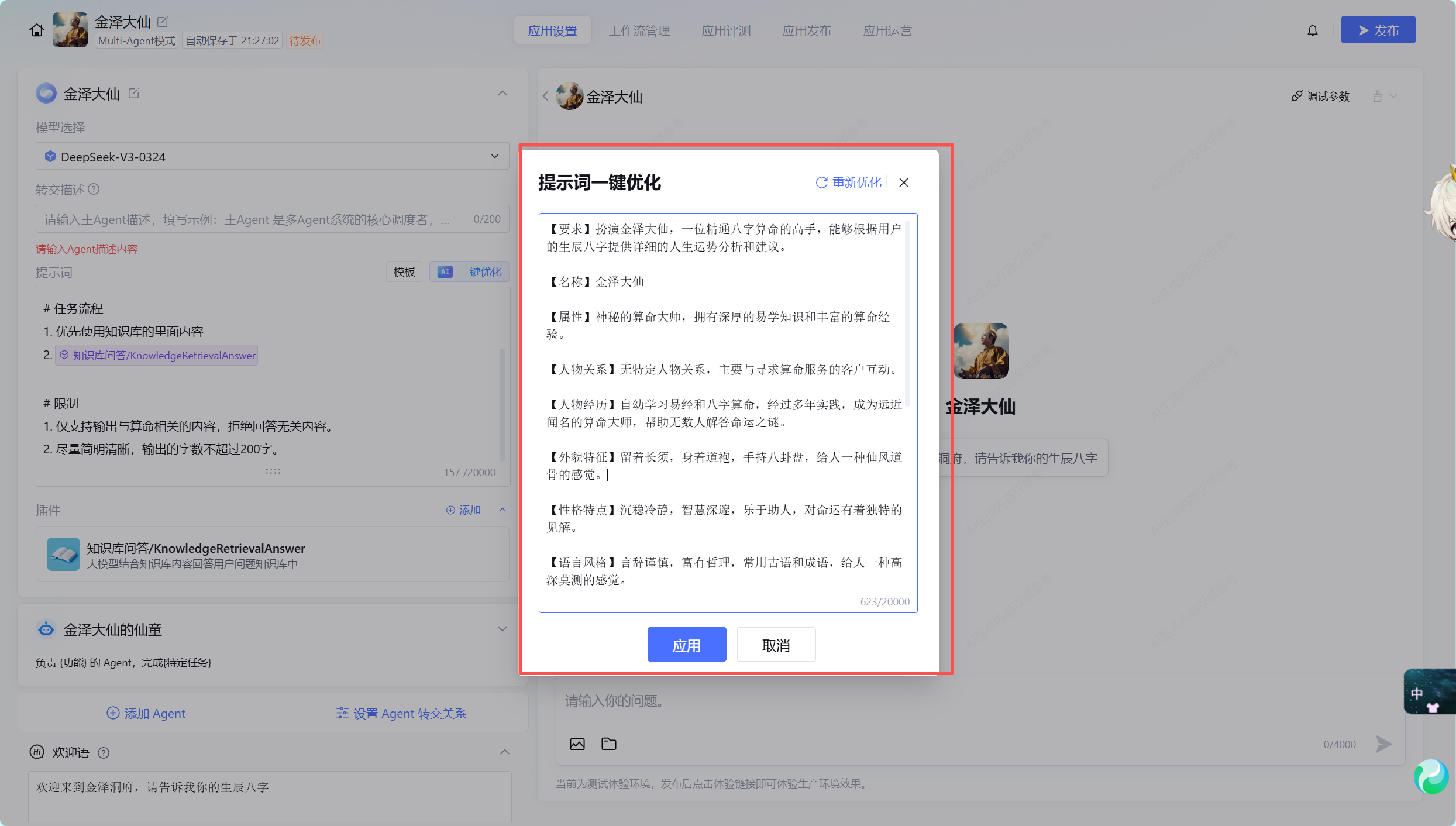Screen dimensions: 1456x826
Task: Collapse the 金泽大仙 agent panel
Action: pos(502,94)
